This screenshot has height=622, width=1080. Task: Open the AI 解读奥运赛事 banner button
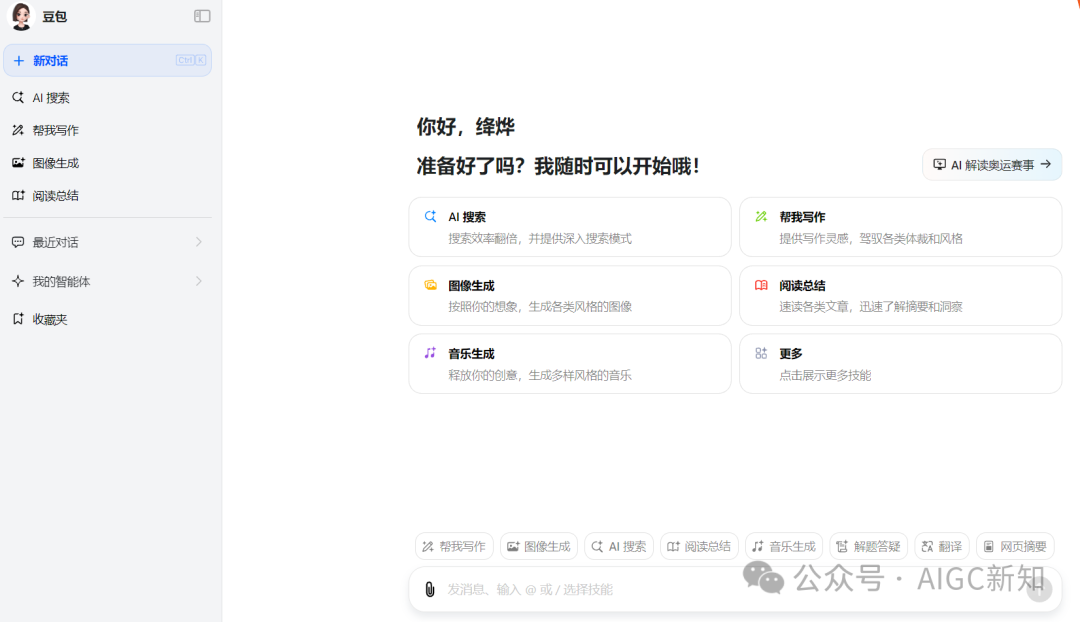992,165
